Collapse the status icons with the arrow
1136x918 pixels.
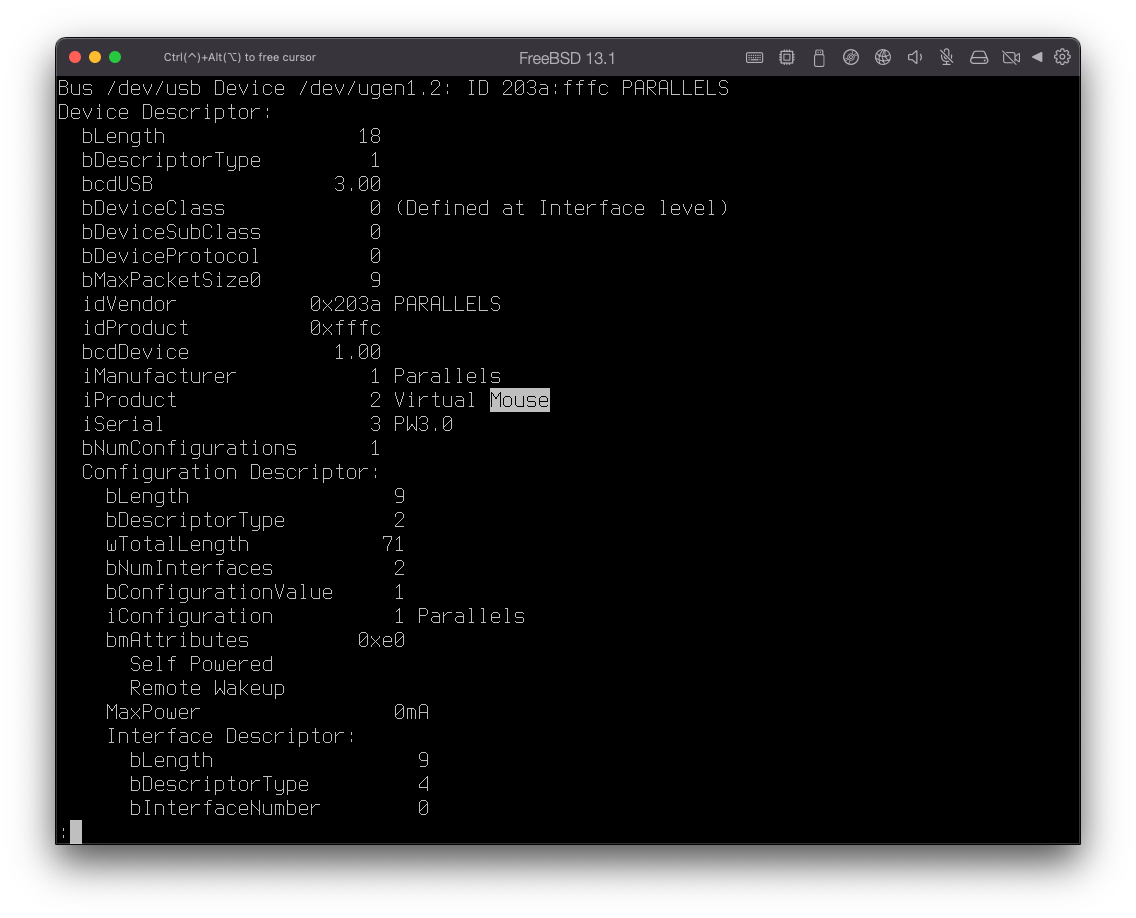(x=1037, y=57)
